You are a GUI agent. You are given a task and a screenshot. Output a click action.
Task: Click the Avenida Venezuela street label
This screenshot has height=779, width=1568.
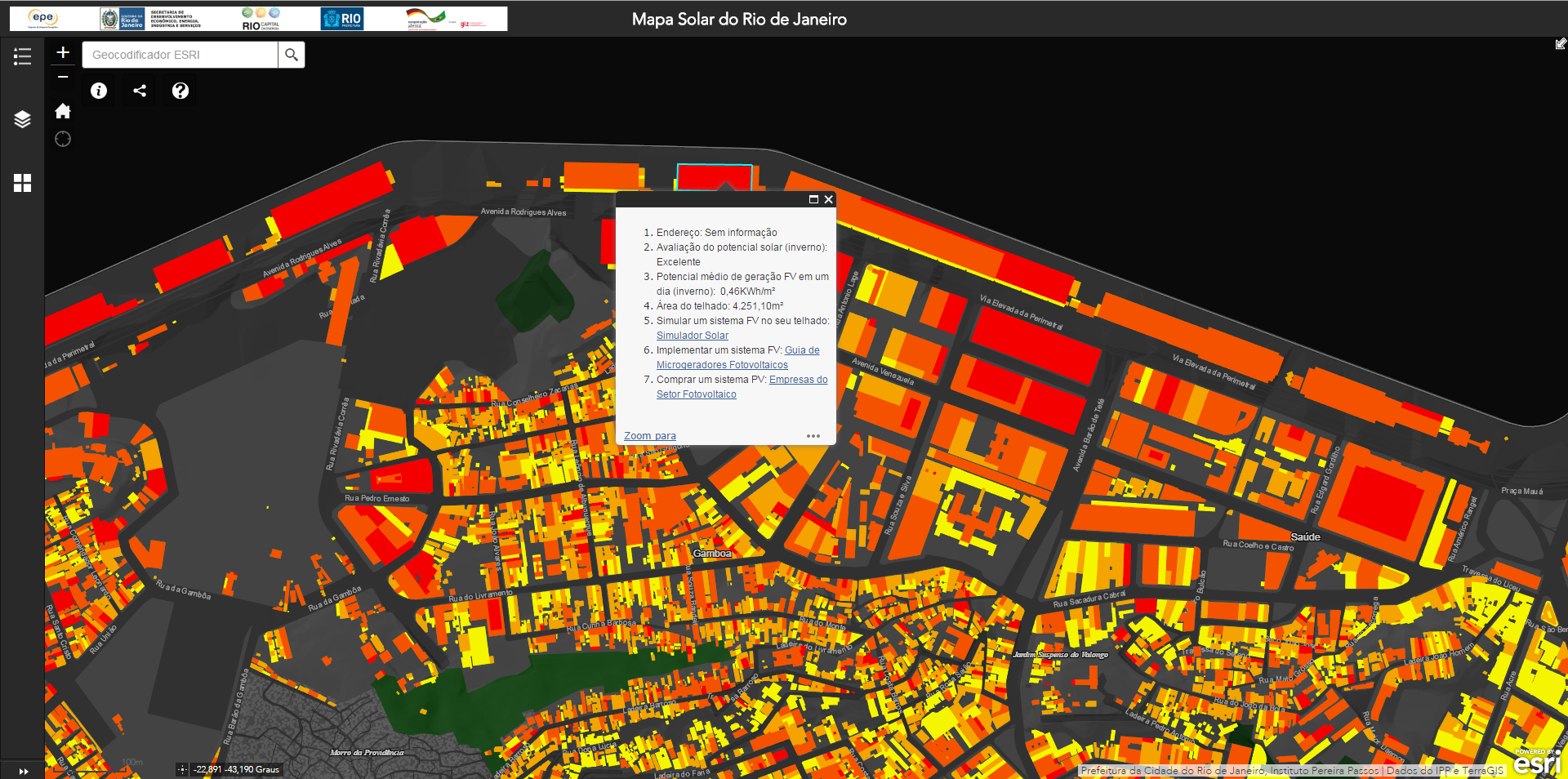883,371
